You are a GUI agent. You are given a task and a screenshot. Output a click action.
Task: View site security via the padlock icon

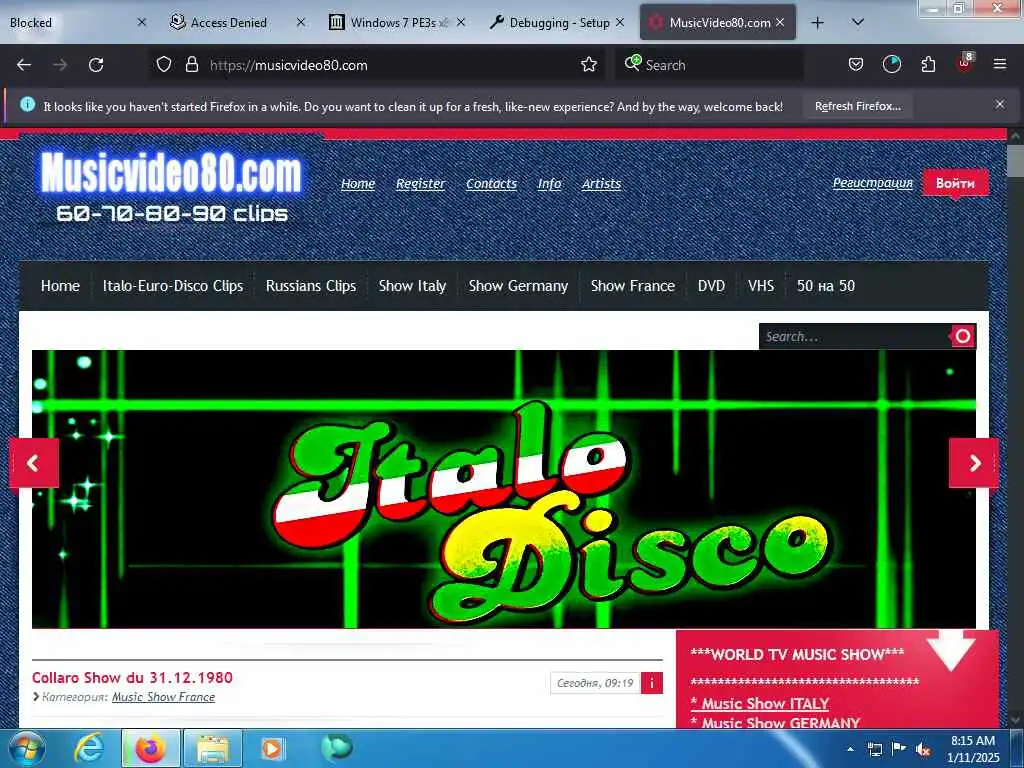pos(191,65)
